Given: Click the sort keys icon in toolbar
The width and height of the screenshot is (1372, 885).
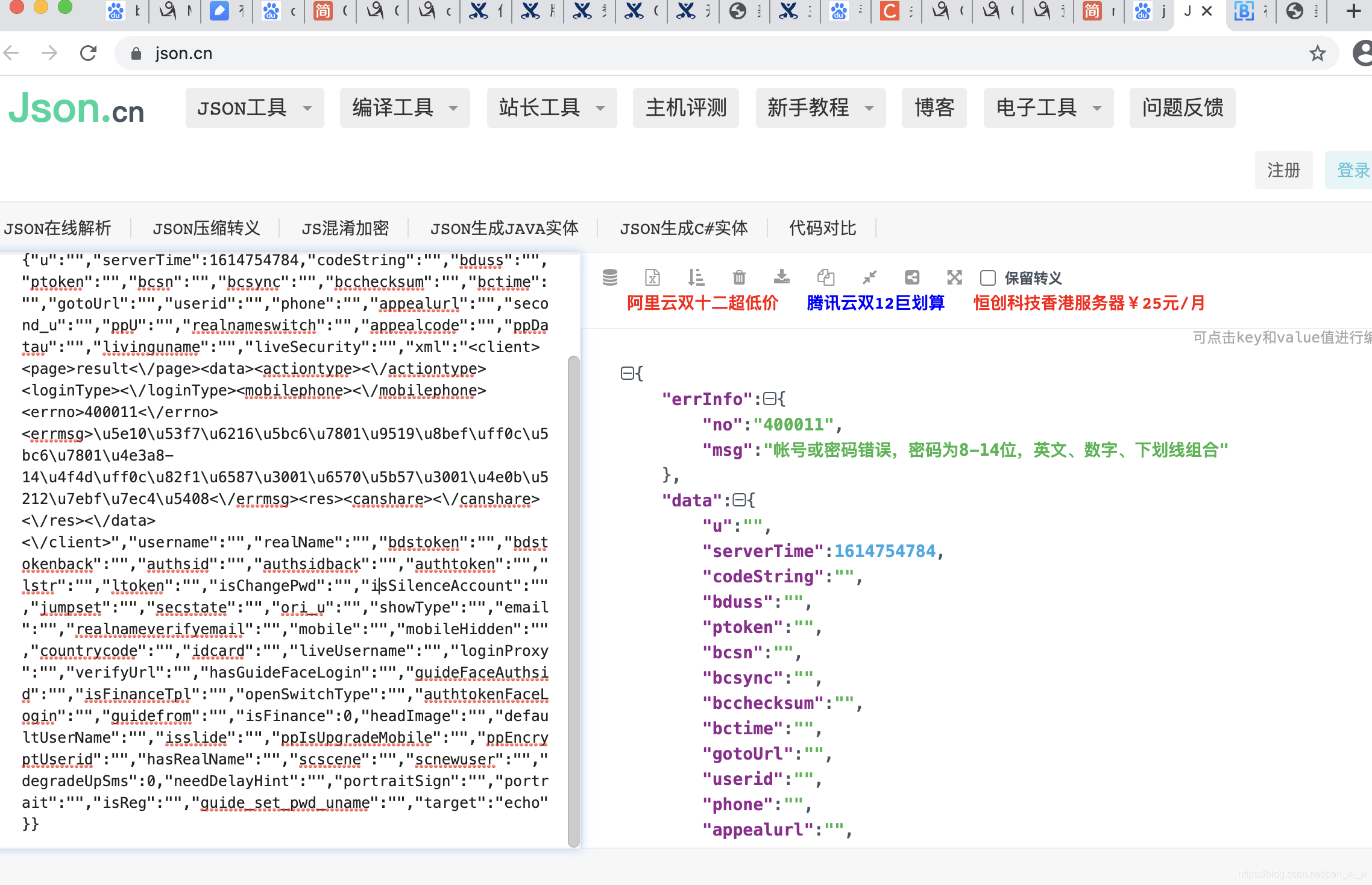Looking at the screenshot, I should (x=696, y=277).
